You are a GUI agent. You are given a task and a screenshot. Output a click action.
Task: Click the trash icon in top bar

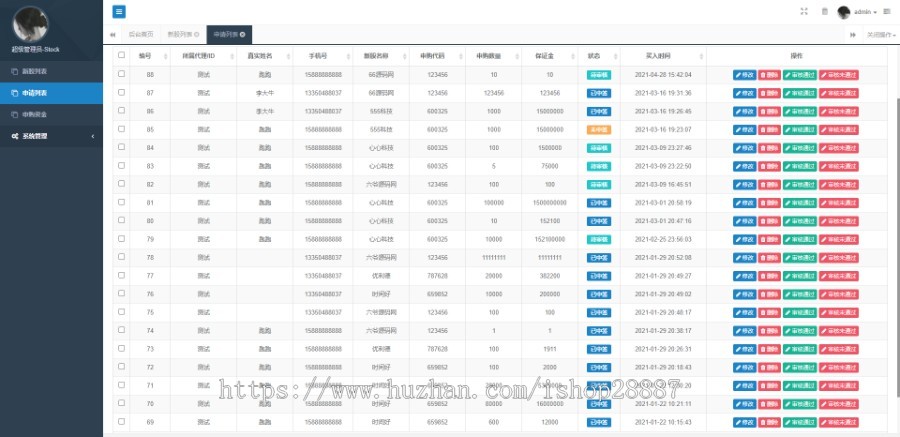click(825, 11)
